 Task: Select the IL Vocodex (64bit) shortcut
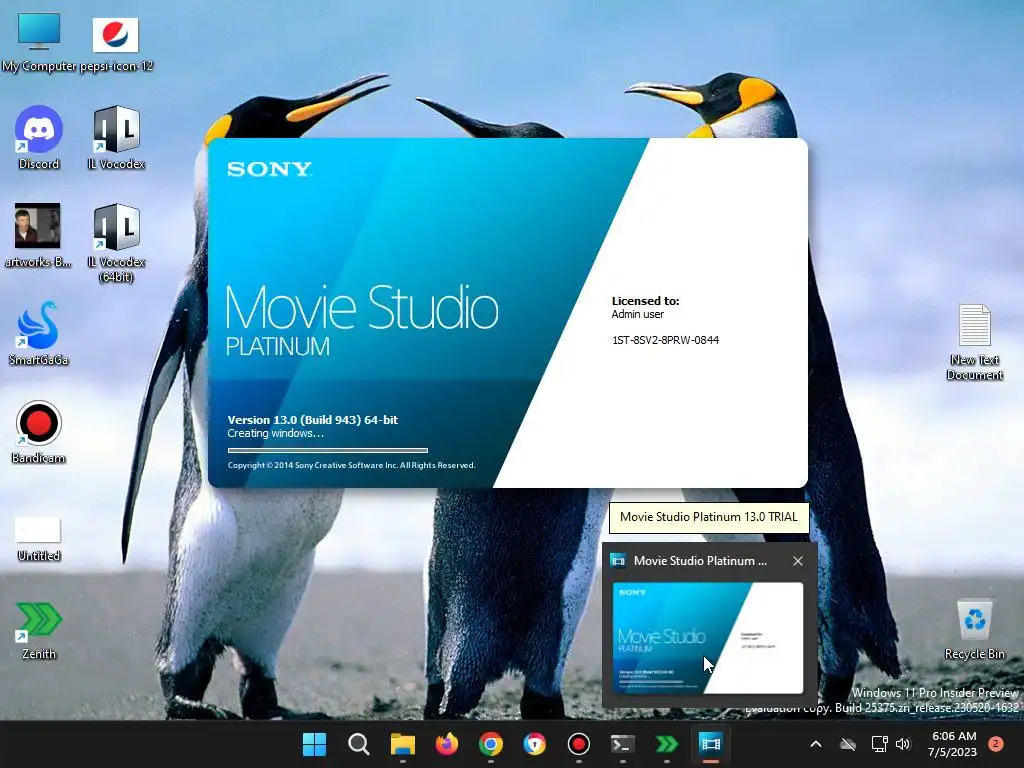(116, 243)
